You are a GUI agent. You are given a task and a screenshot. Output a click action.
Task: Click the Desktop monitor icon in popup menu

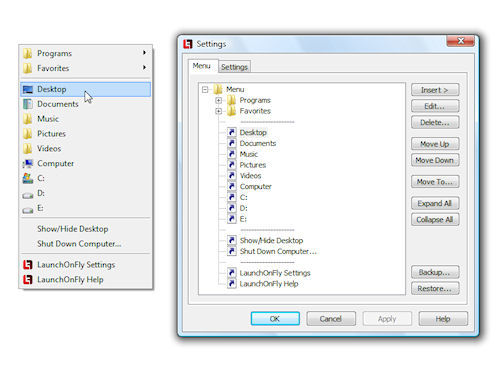pos(28,89)
